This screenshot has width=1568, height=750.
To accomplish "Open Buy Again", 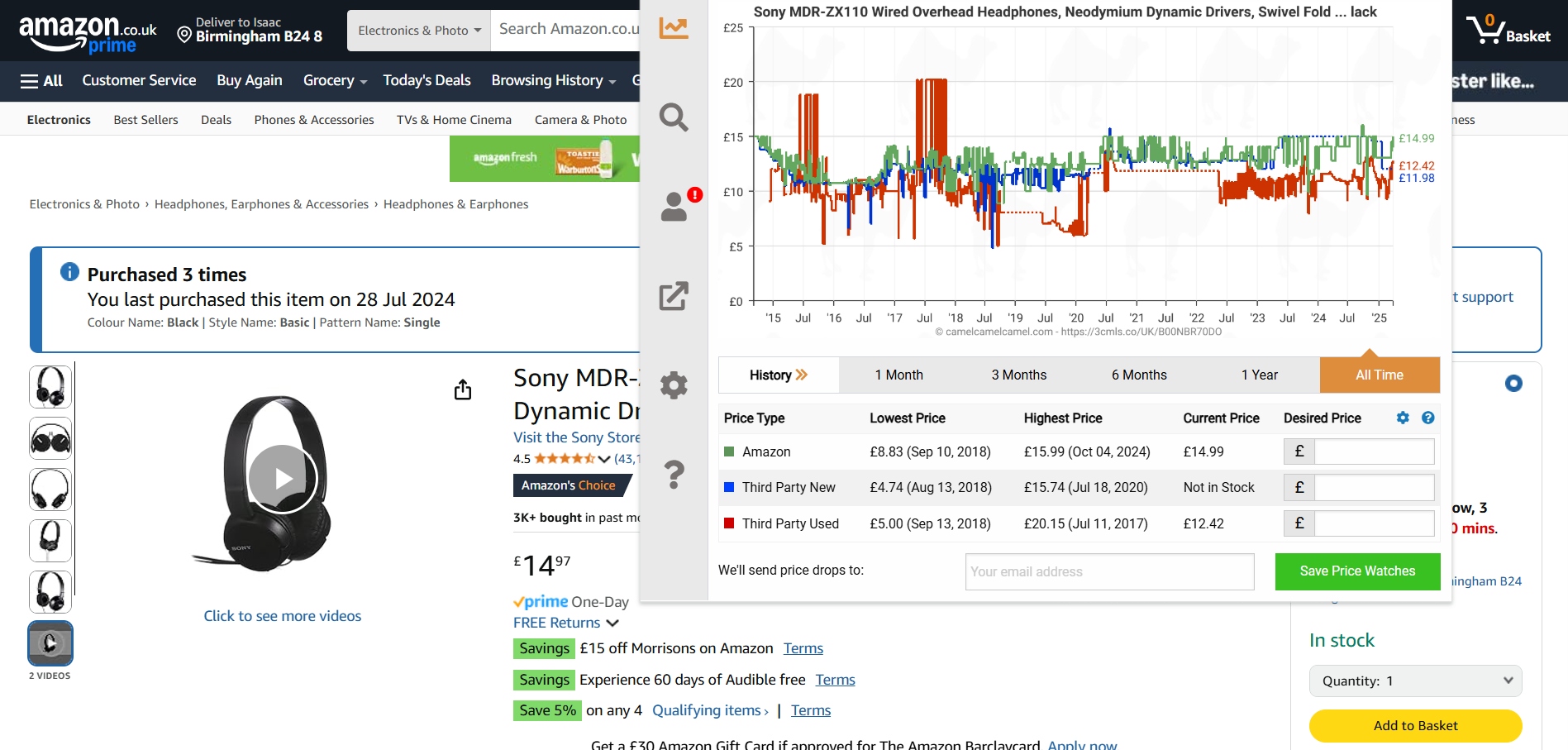I will pos(250,80).
